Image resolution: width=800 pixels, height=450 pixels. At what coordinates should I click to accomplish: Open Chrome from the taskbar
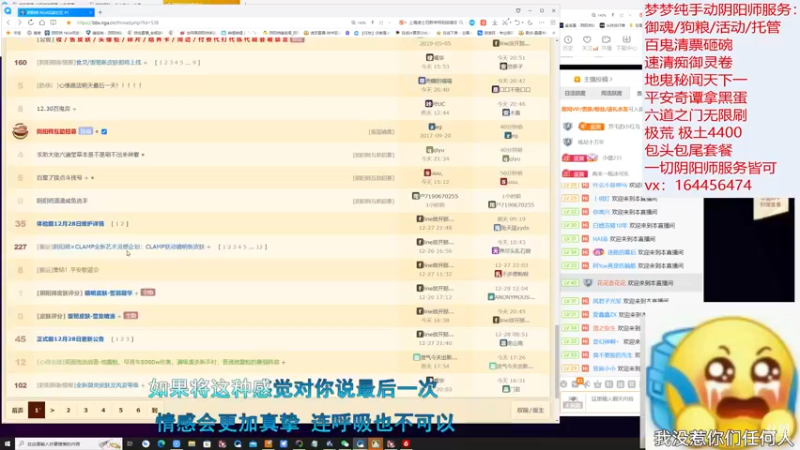click(x=146, y=444)
